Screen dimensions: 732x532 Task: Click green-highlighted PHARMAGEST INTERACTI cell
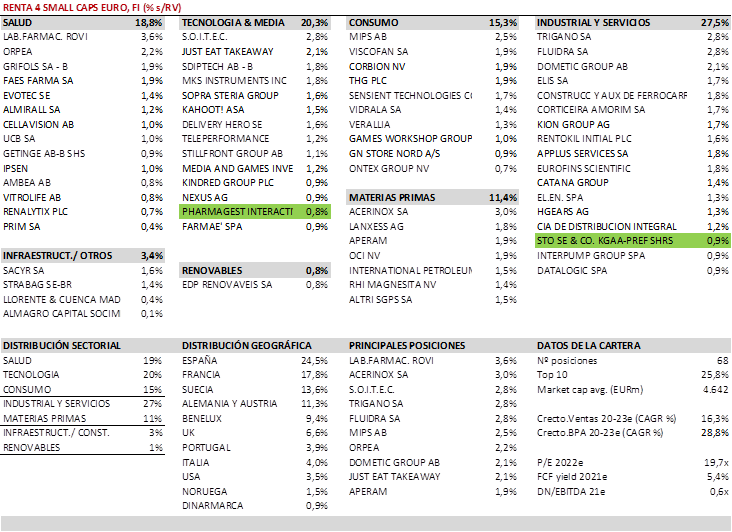pyautogui.click(x=255, y=211)
